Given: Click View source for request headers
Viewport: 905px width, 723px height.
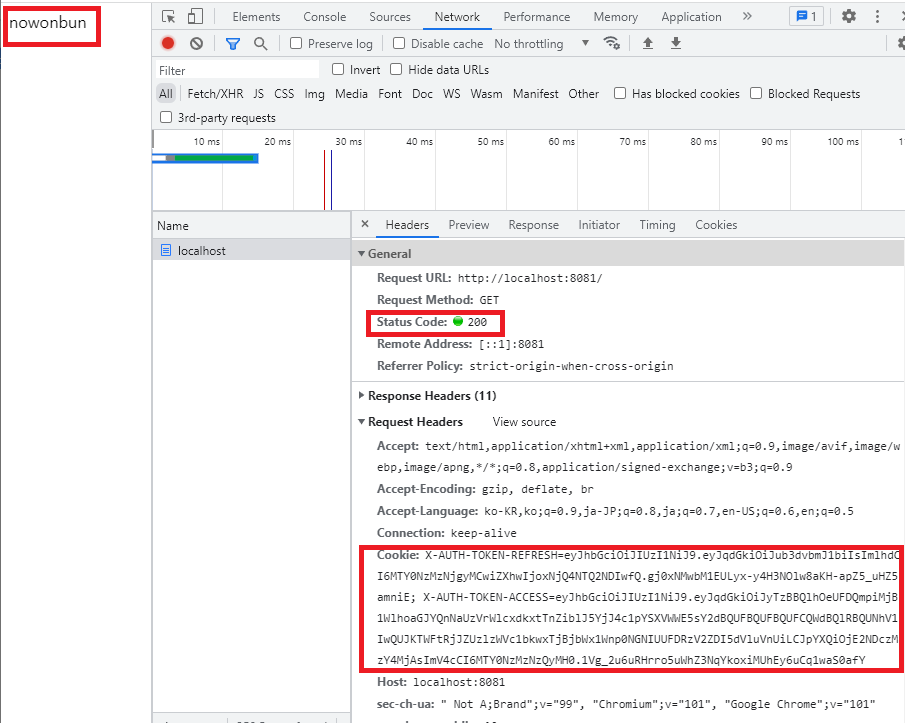Looking at the screenshot, I should [525, 422].
